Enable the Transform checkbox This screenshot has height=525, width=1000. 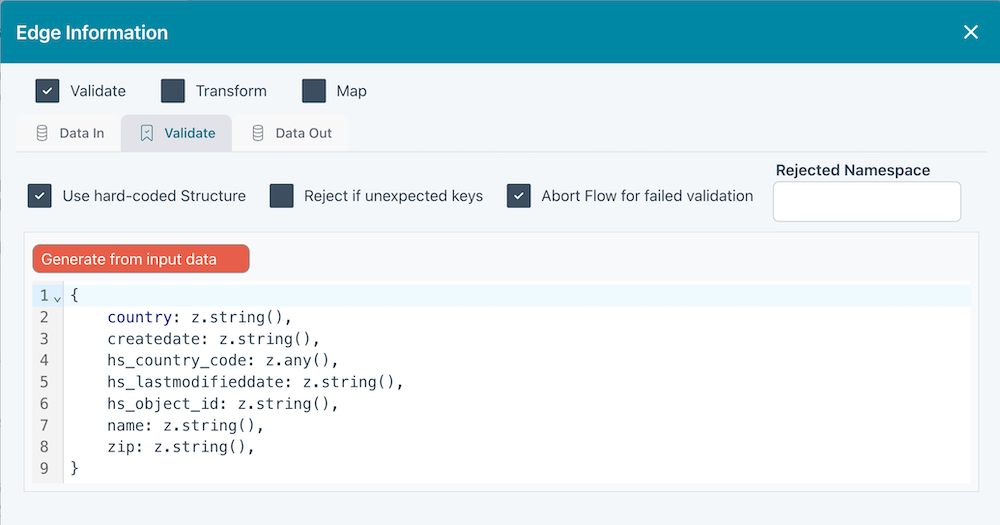pyautogui.click(x=173, y=91)
